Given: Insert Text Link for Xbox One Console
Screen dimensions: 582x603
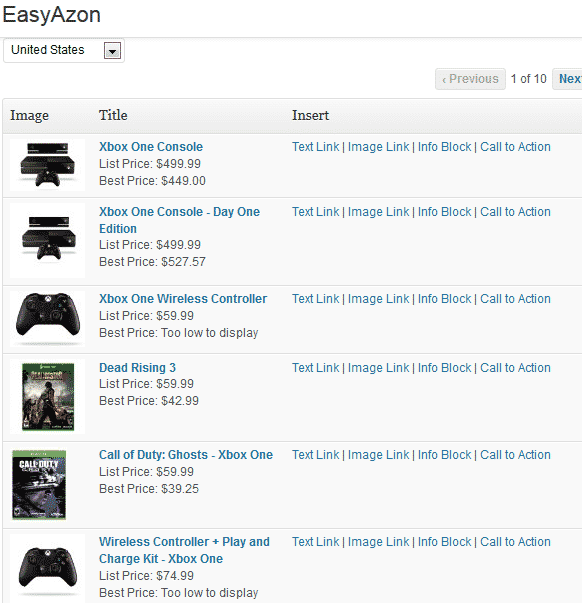Looking at the screenshot, I should tap(315, 147).
